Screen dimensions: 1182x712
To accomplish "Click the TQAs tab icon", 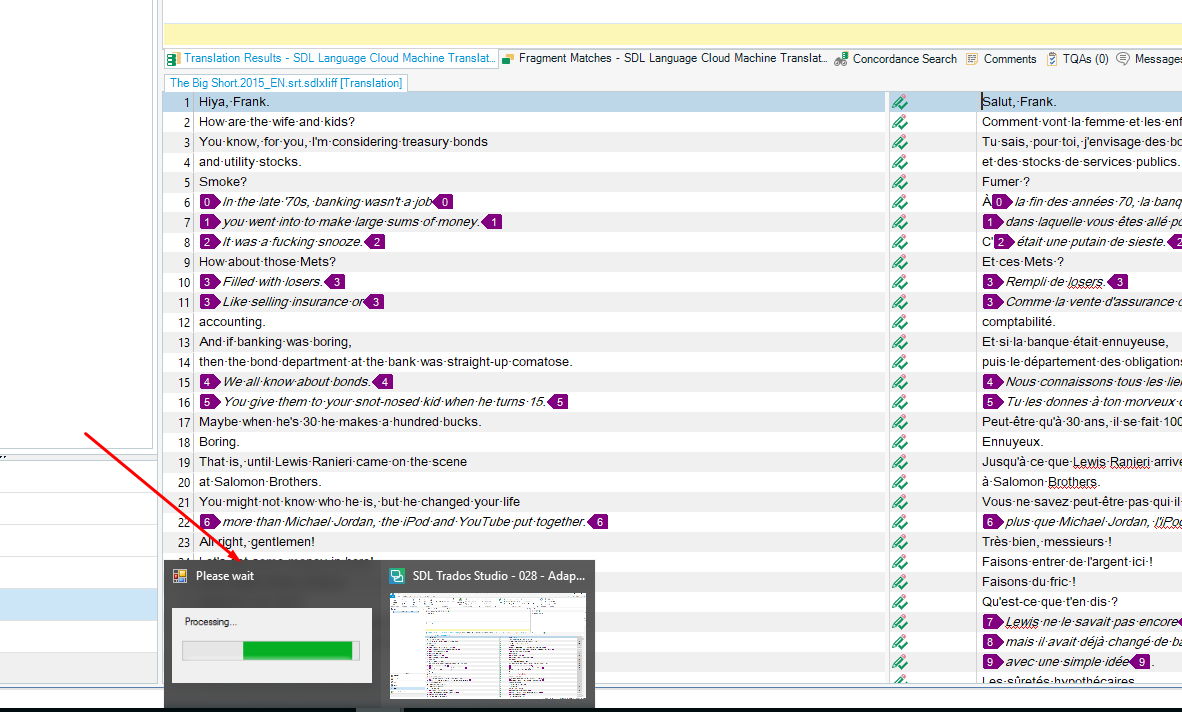I will click(x=1052, y=59).
